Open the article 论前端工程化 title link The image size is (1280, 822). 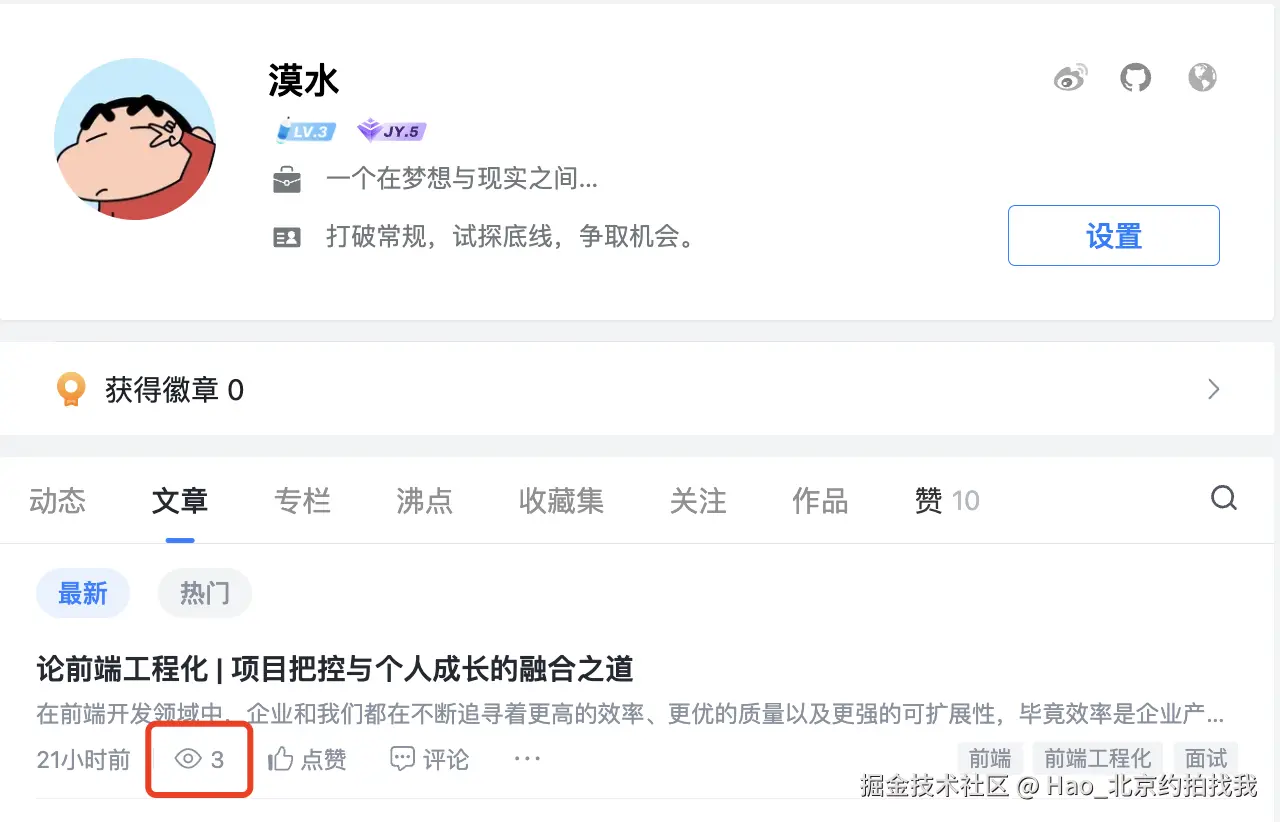pyautogui.click(x=333, y=670)
